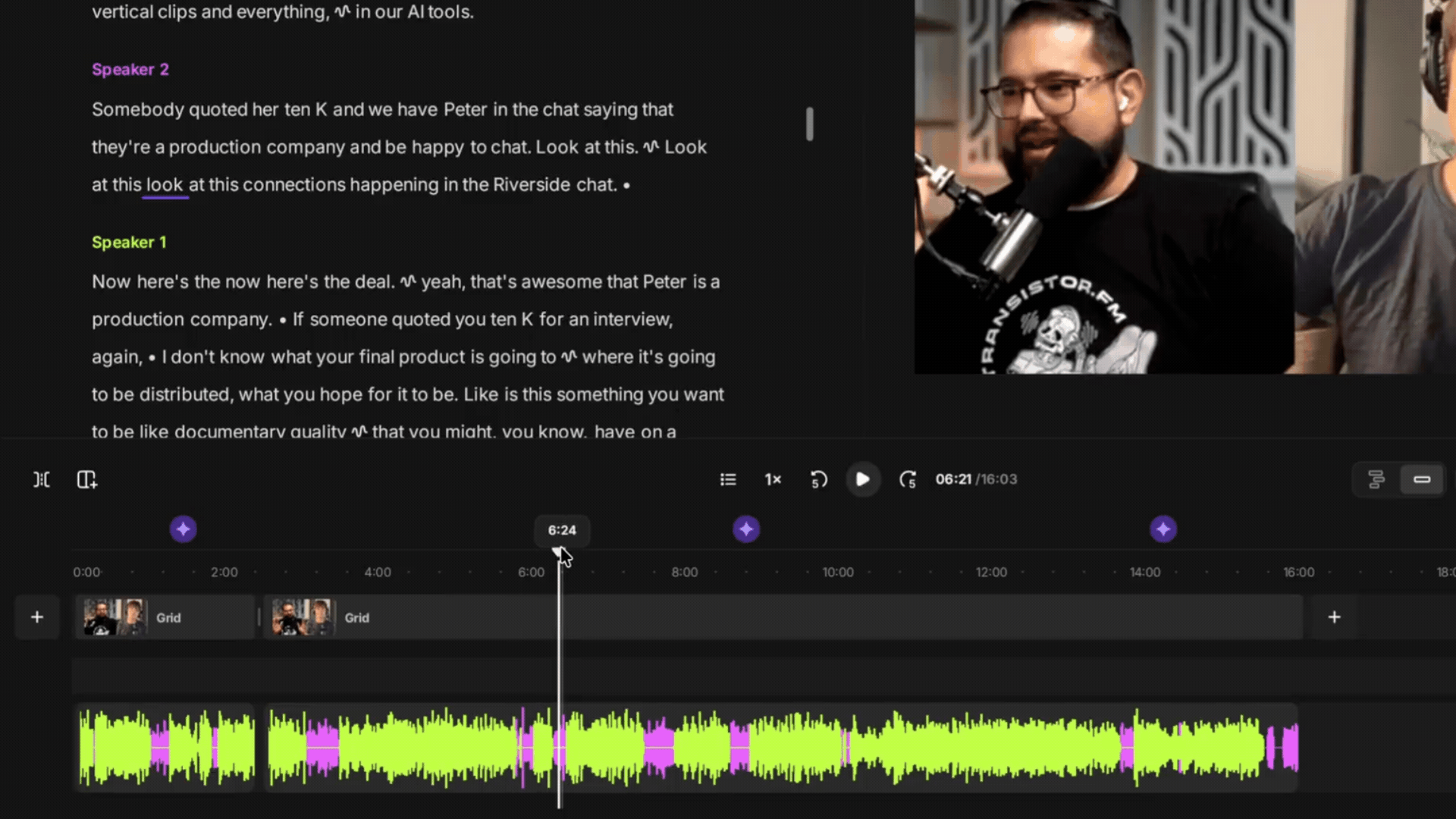Image resolution: width=1456 pixels, height=819 pixels.
Task: Click the transcript scrollbar handle
Action: 810,124
